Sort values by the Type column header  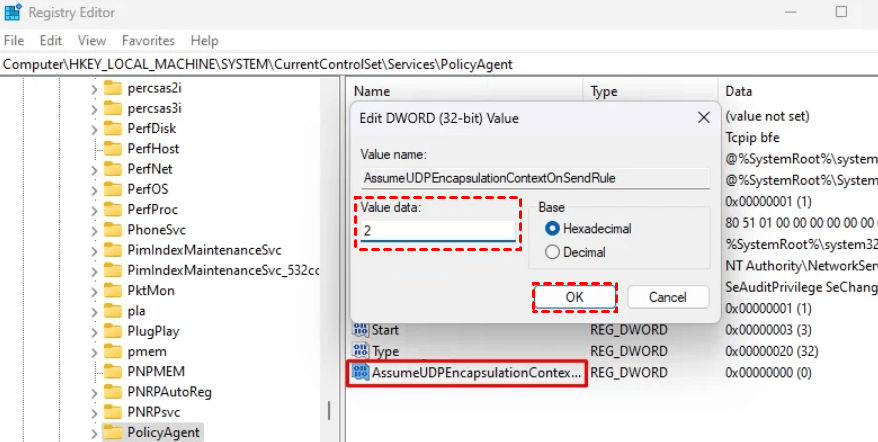651,91
